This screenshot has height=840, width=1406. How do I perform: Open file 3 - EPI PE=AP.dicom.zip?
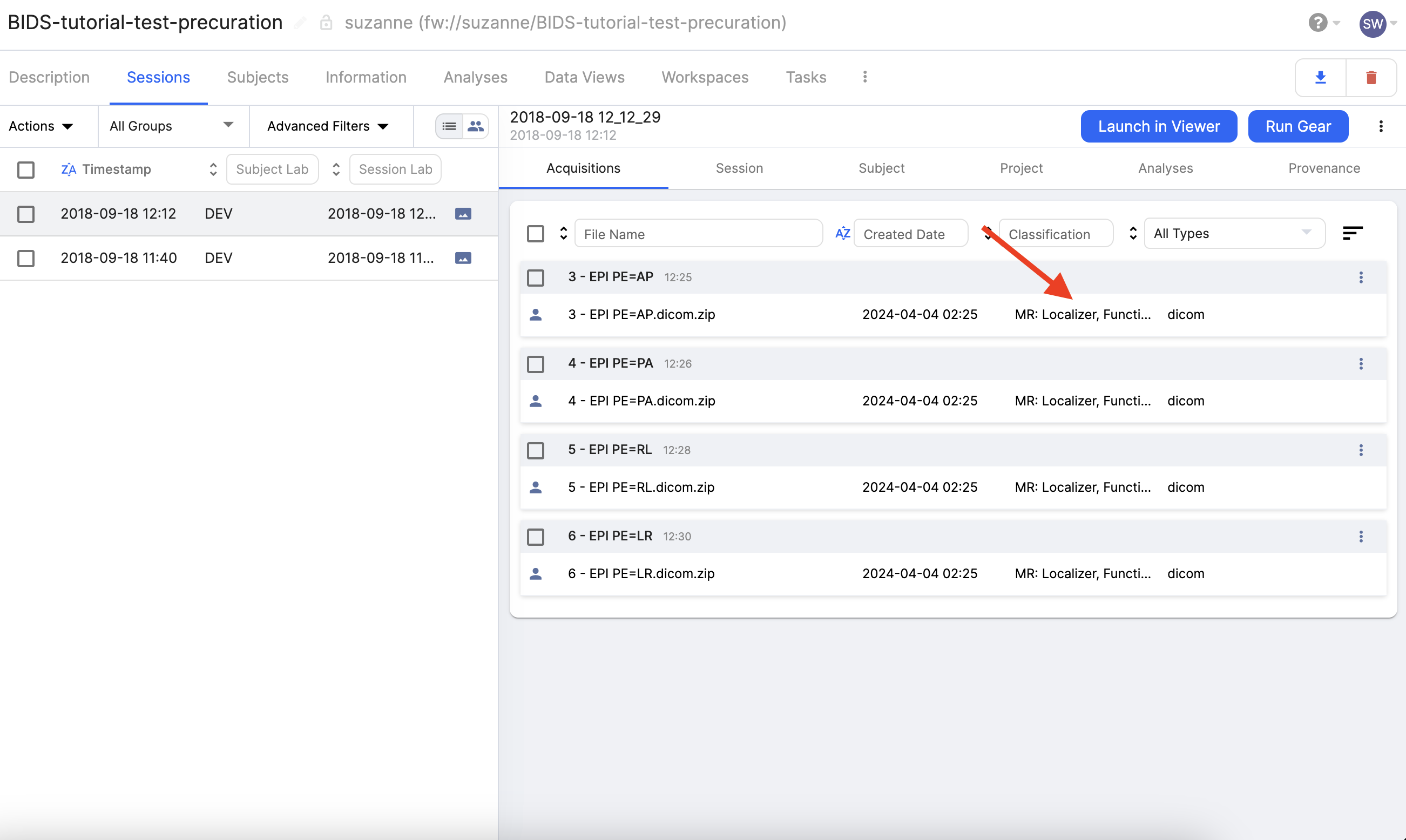coord(641,315)
